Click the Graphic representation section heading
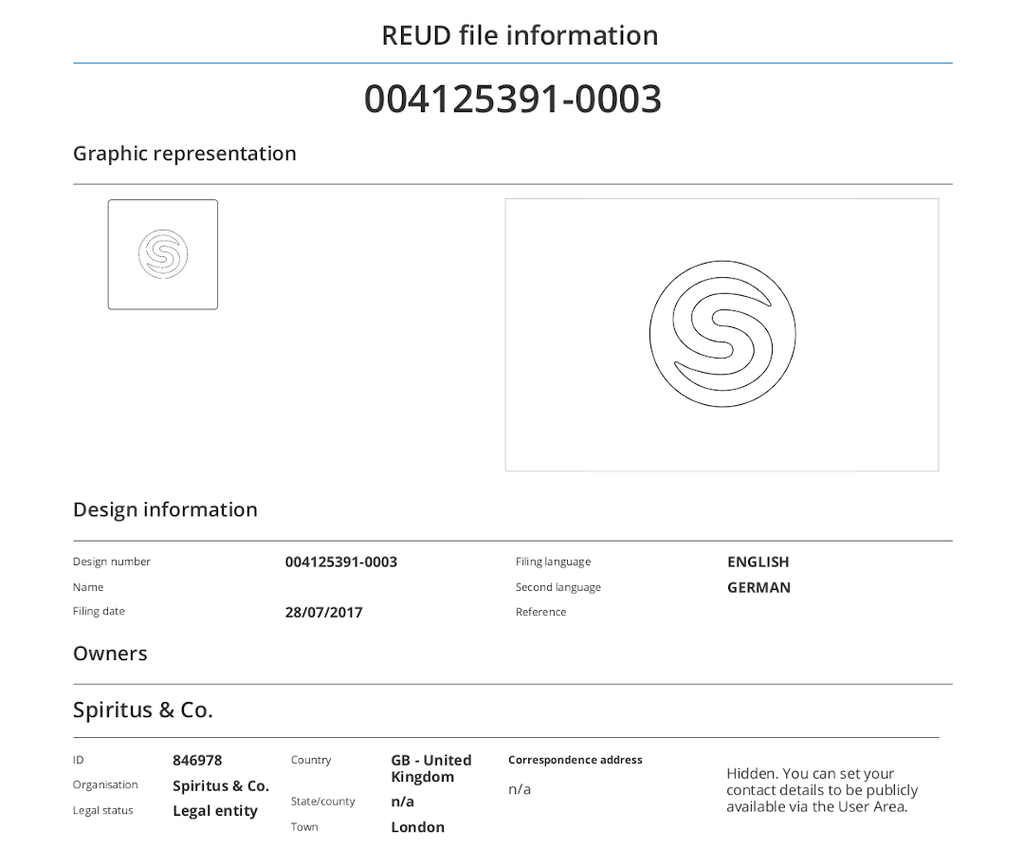This screenshot has height=848, width=1024. [x=184, y=153]
